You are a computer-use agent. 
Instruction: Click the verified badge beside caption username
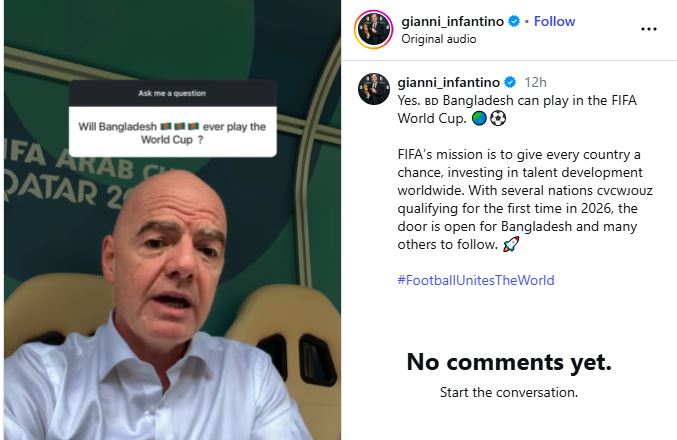pyautogui.click(x=510, y=82)
